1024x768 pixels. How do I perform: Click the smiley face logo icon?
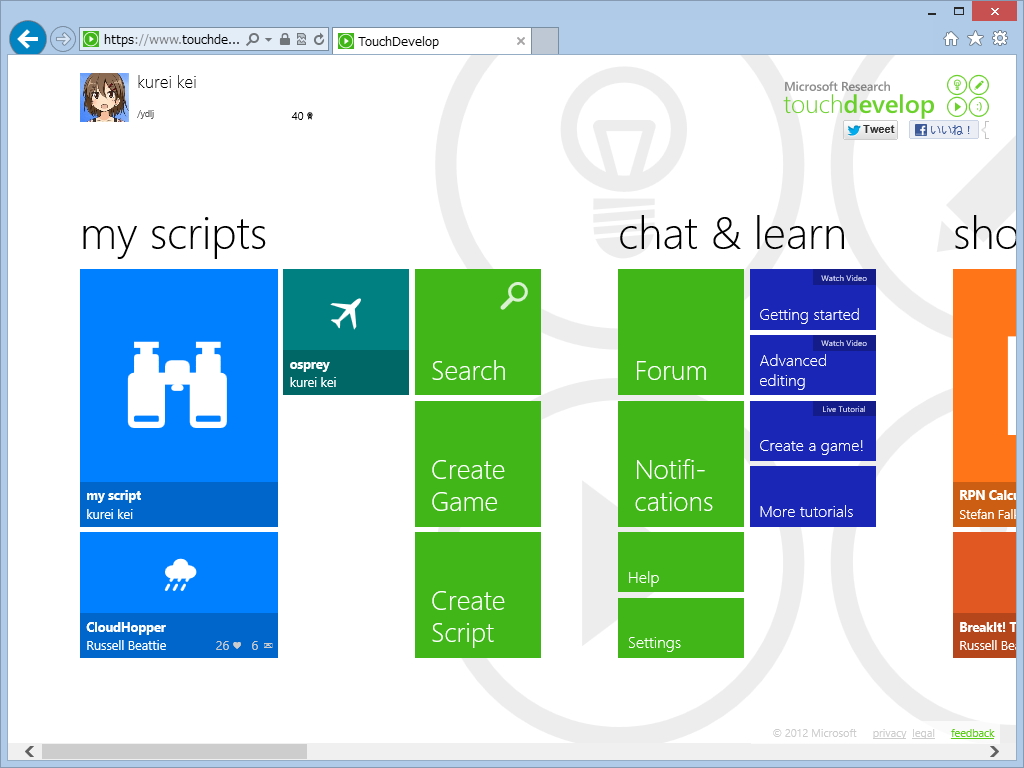978,106
